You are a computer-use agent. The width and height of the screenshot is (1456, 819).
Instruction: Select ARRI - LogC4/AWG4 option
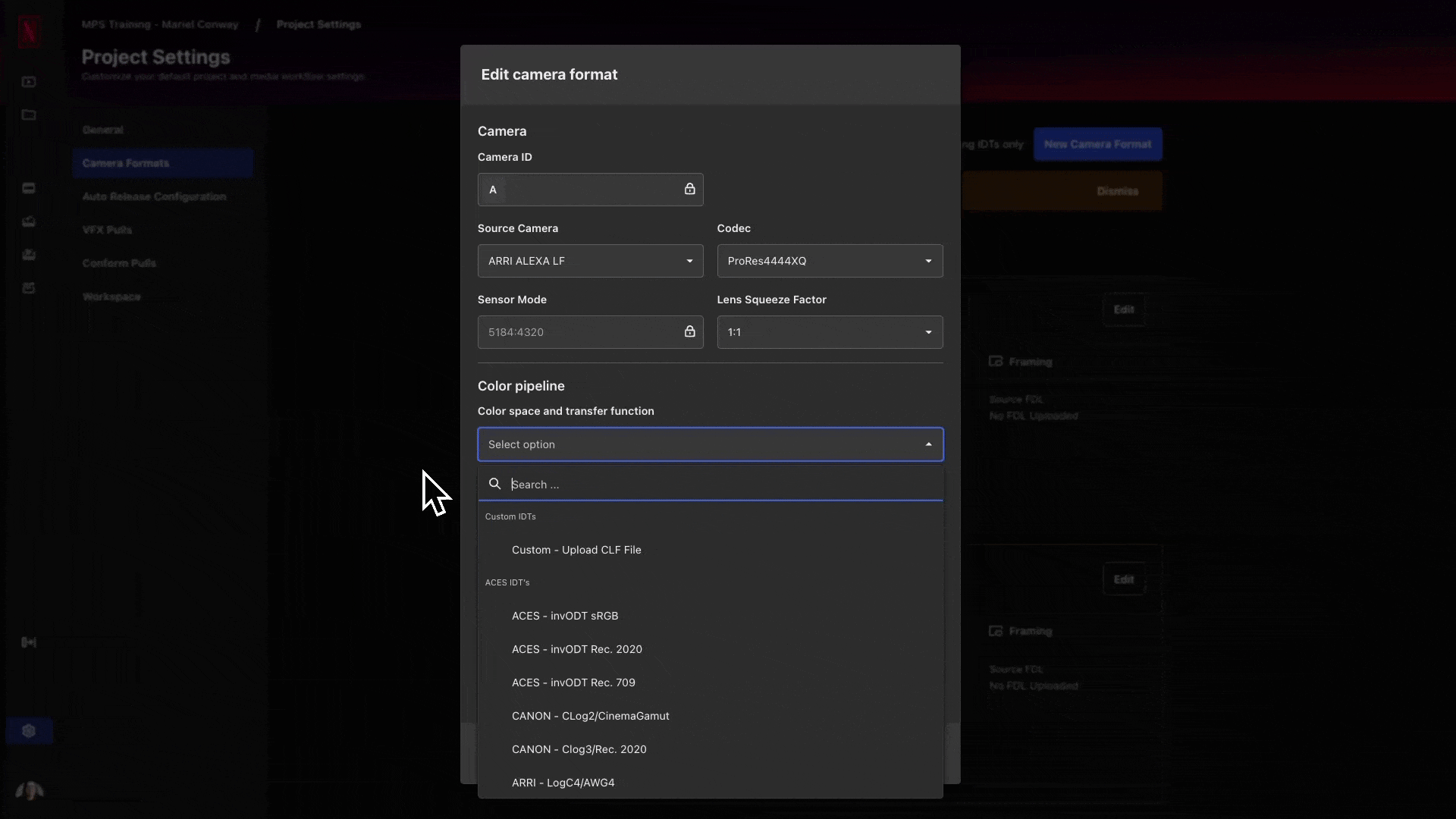click(x=711, y=783)
